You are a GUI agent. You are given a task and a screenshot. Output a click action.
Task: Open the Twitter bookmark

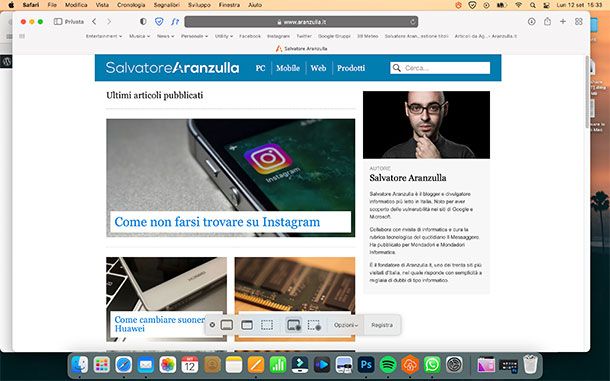point(304,36)
